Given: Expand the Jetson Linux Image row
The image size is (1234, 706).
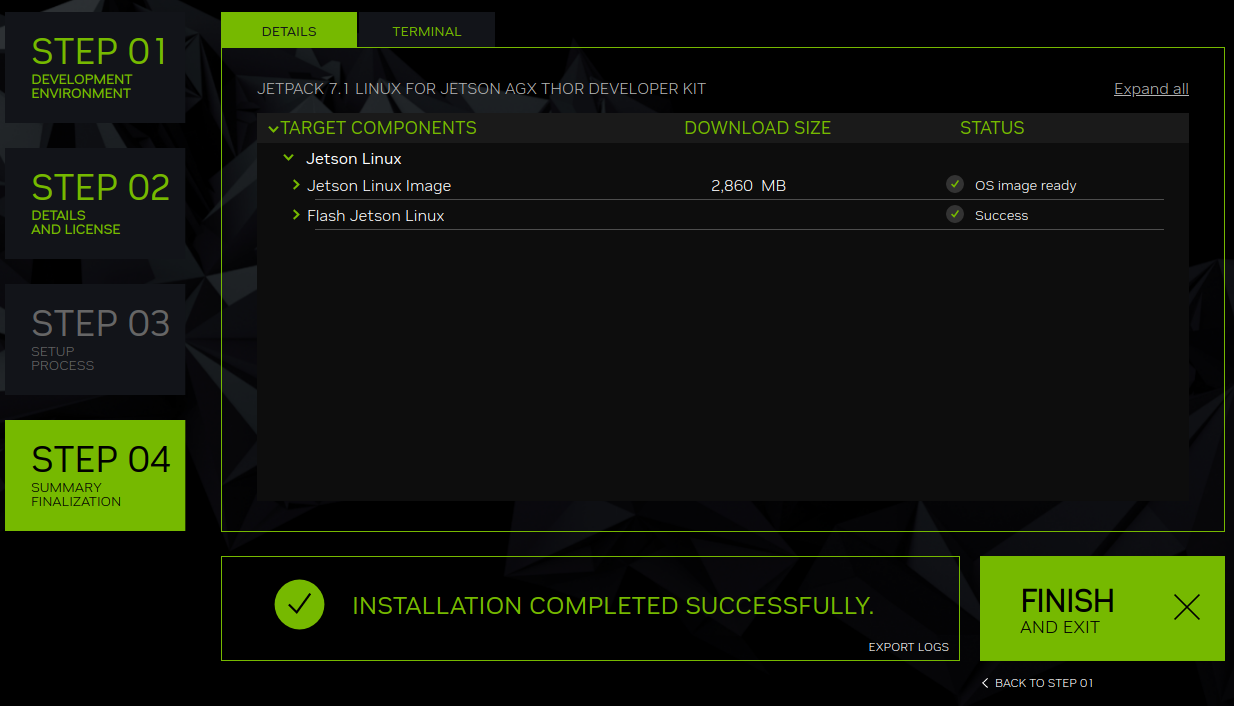Looking at the screenshot, I should (296, 185).
